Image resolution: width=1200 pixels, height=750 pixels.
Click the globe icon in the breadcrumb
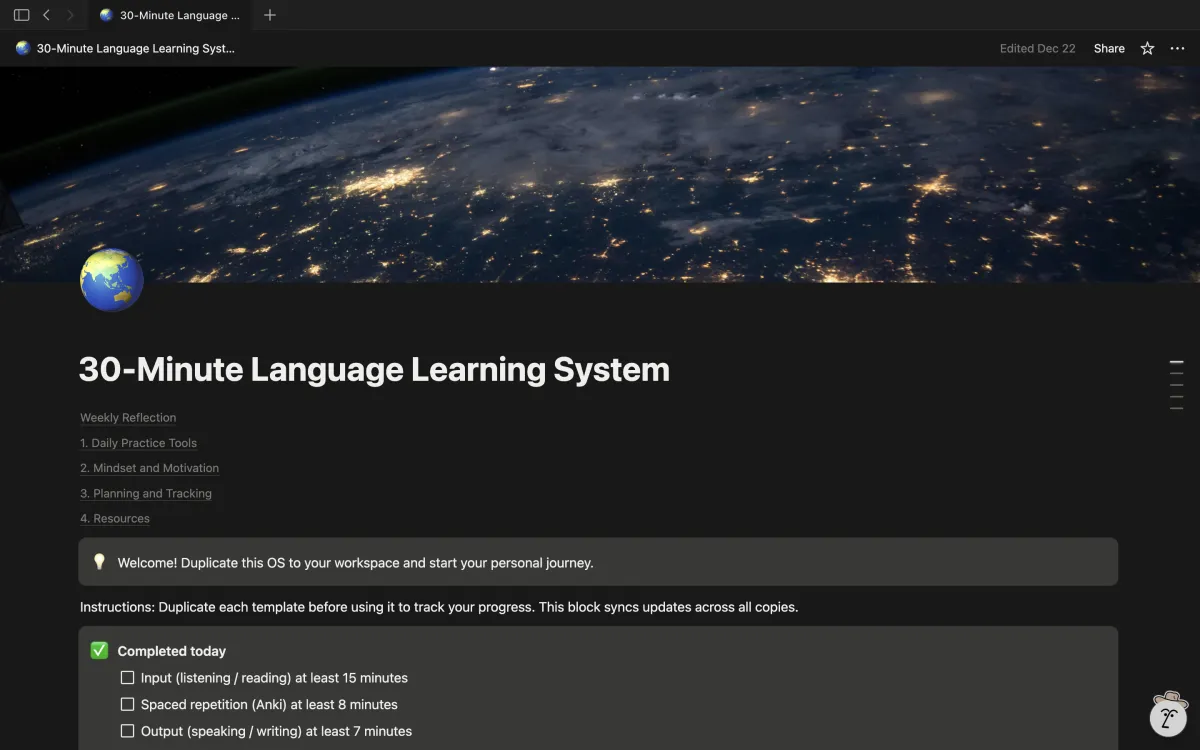pos(23,48)
